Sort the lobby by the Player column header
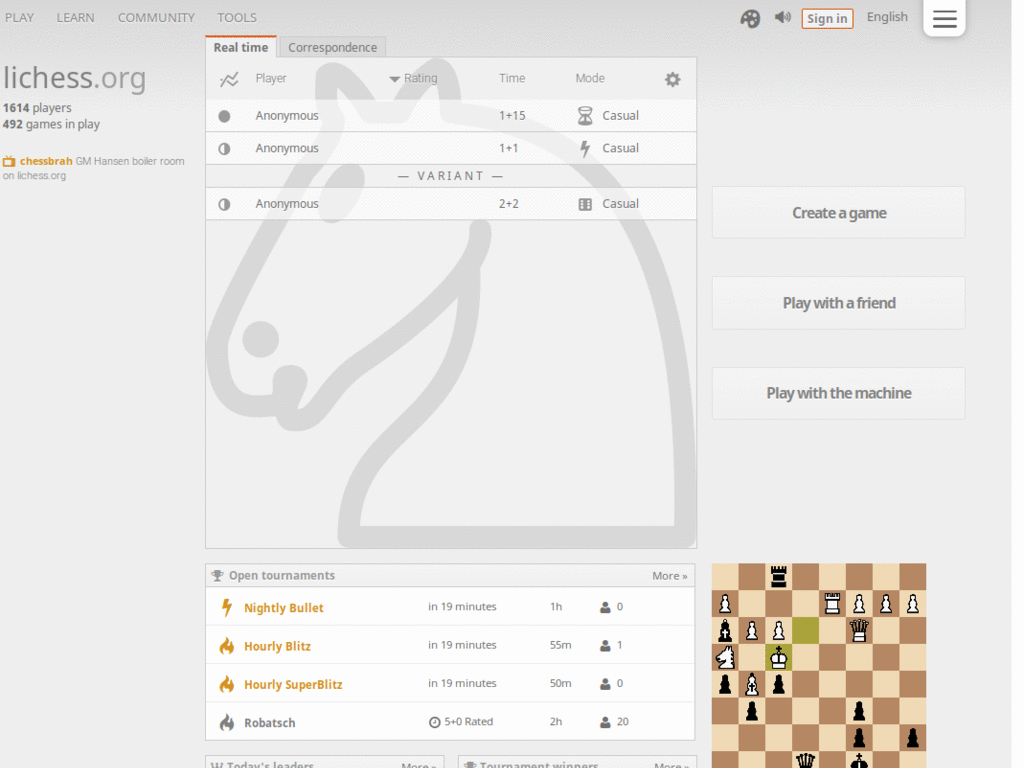 point(271,78)
